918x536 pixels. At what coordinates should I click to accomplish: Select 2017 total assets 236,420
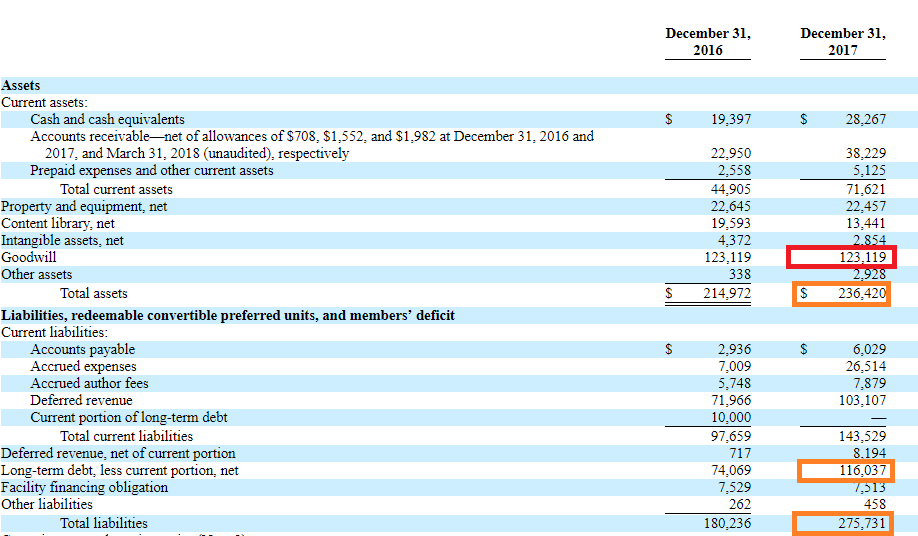coord(862,294)
